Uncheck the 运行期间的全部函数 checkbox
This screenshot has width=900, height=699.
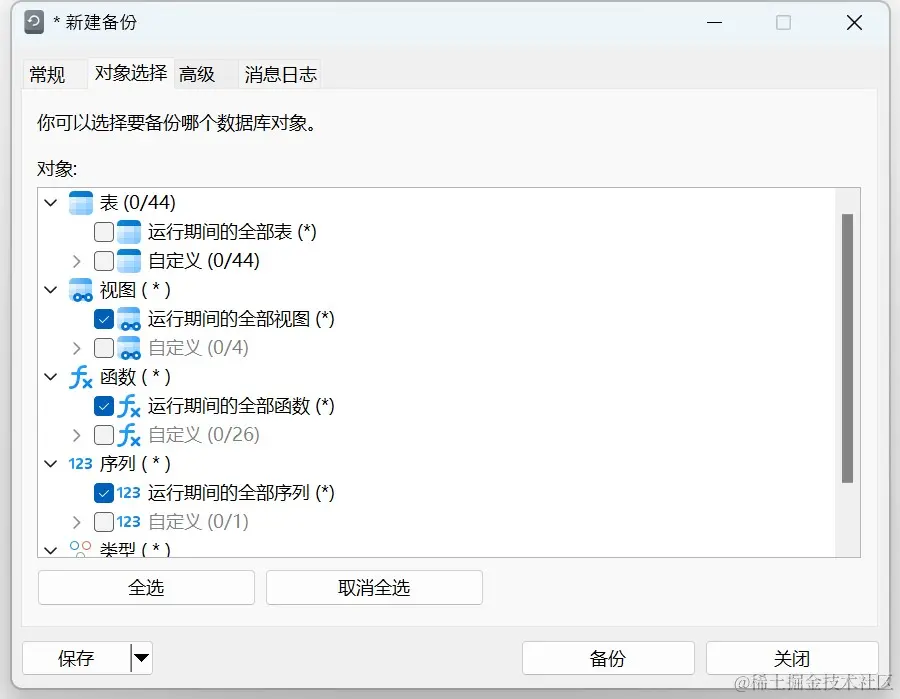pos(104,406)
